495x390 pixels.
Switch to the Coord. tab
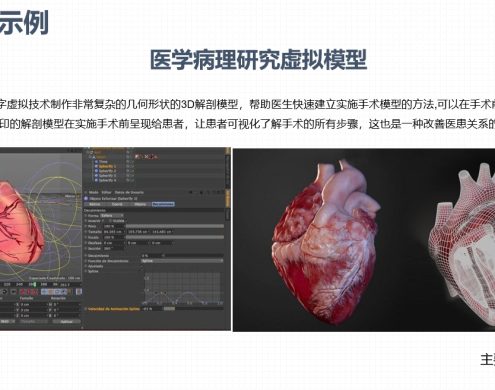tap(117, 204)
